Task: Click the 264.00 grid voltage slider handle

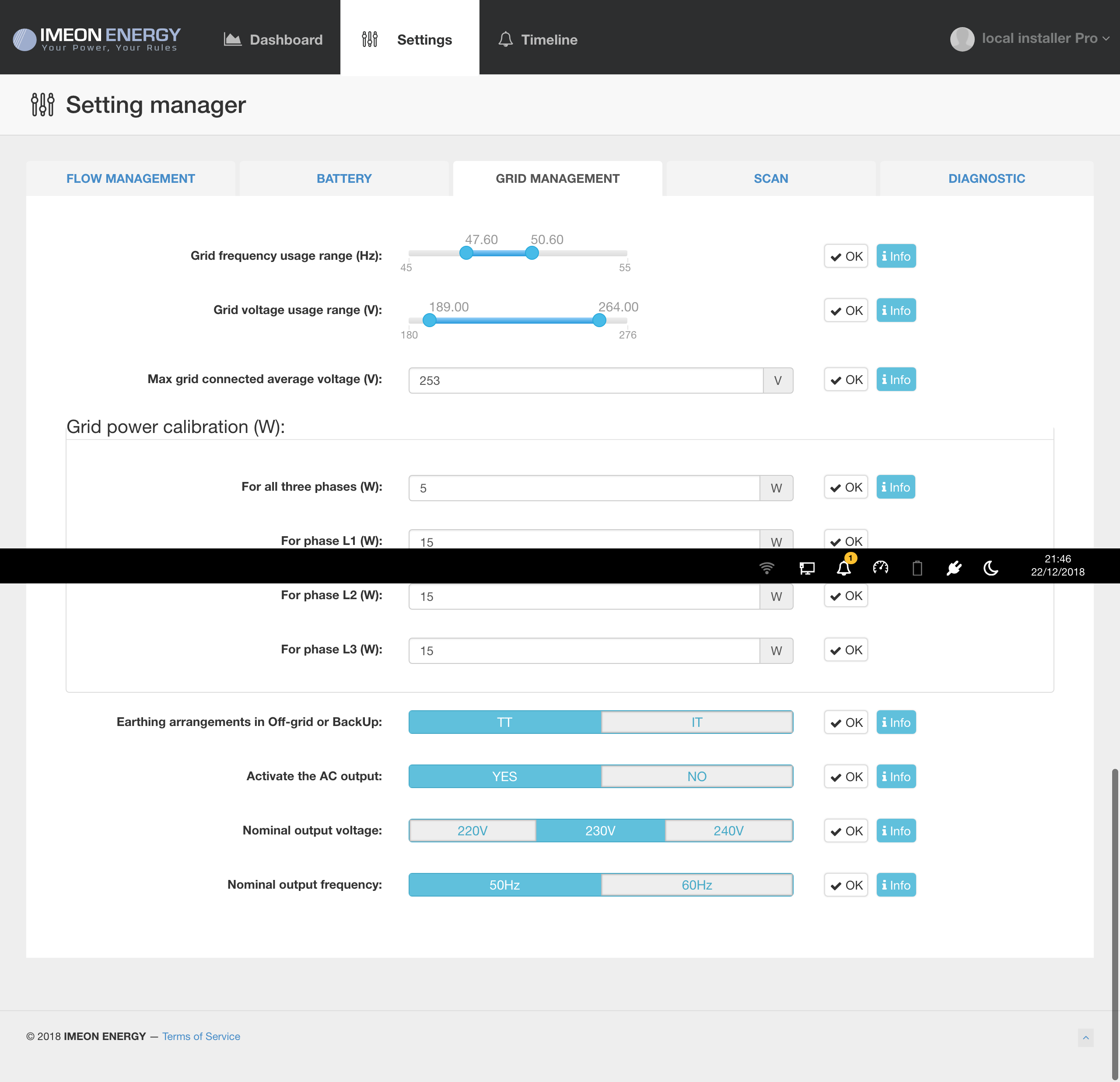Action: 599,321
